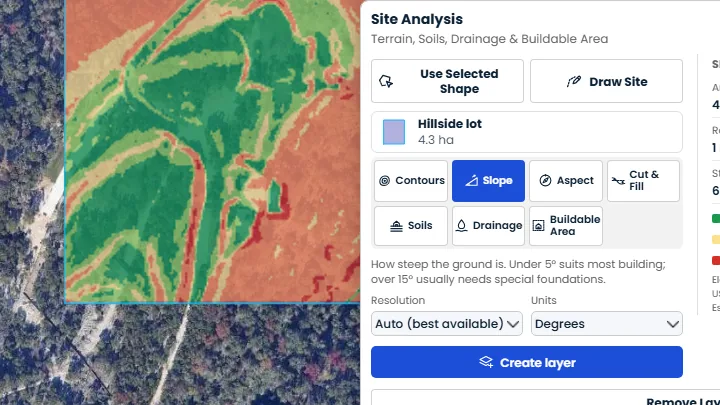Screen dimensions: 720x405
Task: Click the Buildable Area house icon
Action: pyautogui.click(x=538, y=225)
